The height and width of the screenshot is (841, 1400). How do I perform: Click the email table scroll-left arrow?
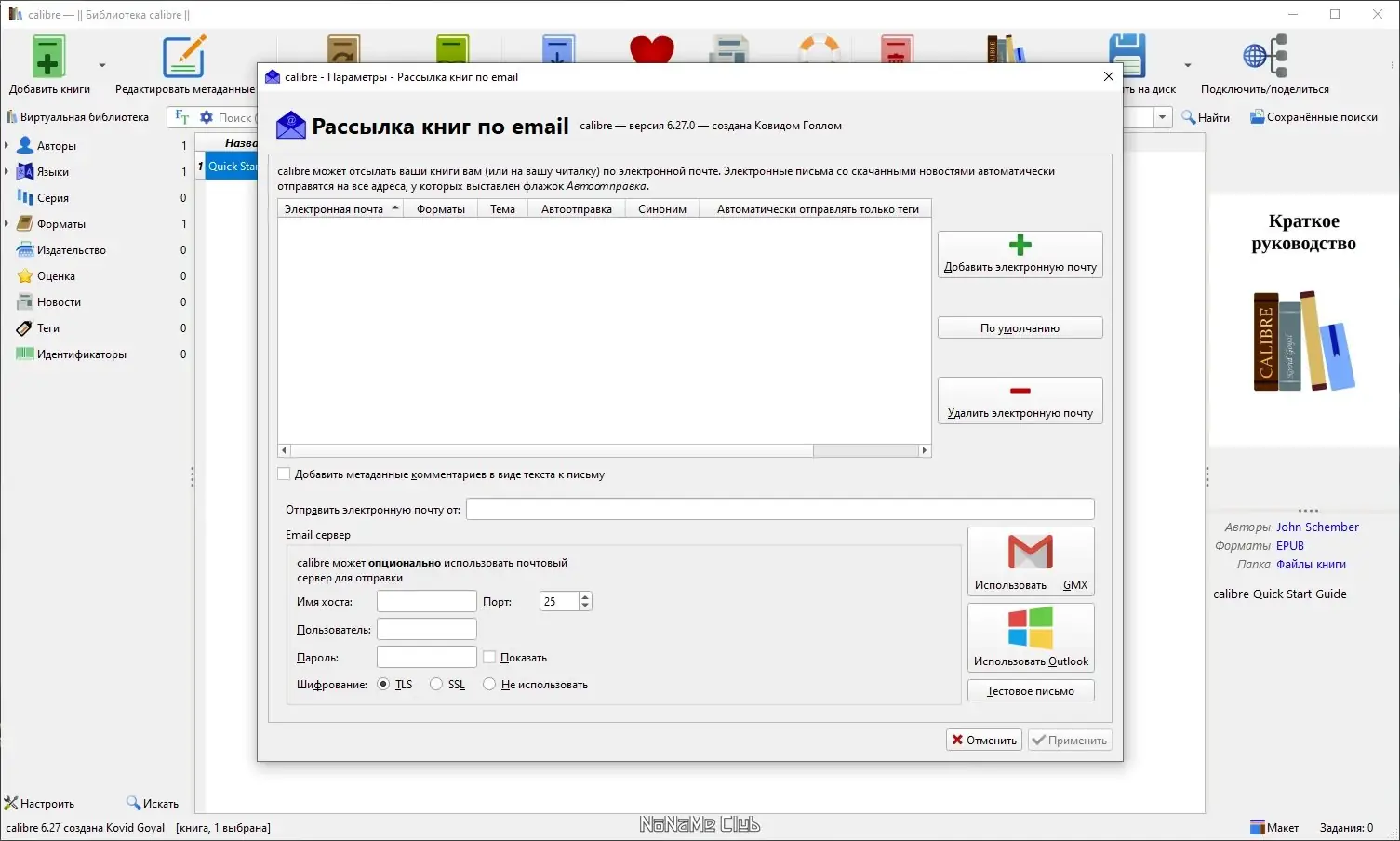(x=285, y=450)
